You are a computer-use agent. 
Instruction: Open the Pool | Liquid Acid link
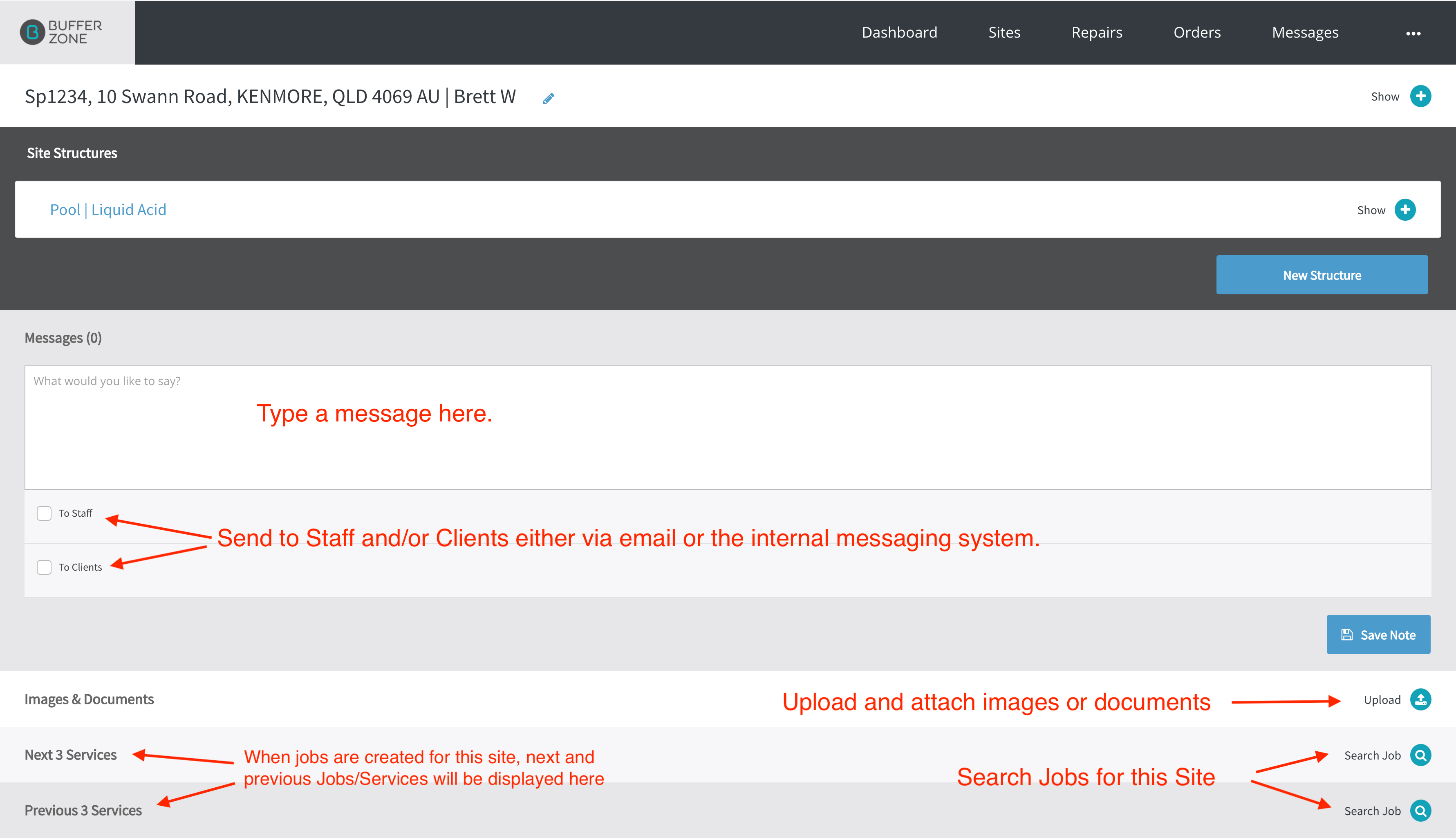pos(108,209)
